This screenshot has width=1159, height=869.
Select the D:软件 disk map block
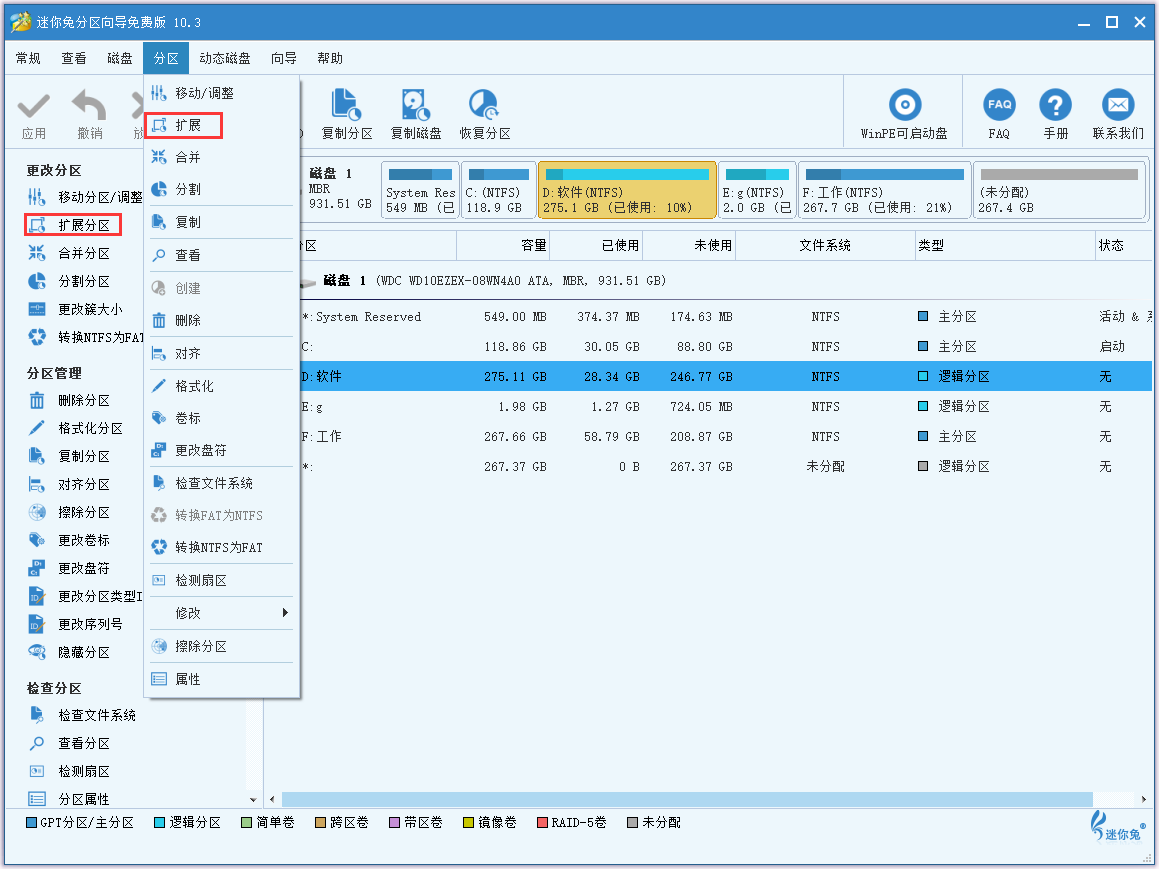[x=627, y=191]
